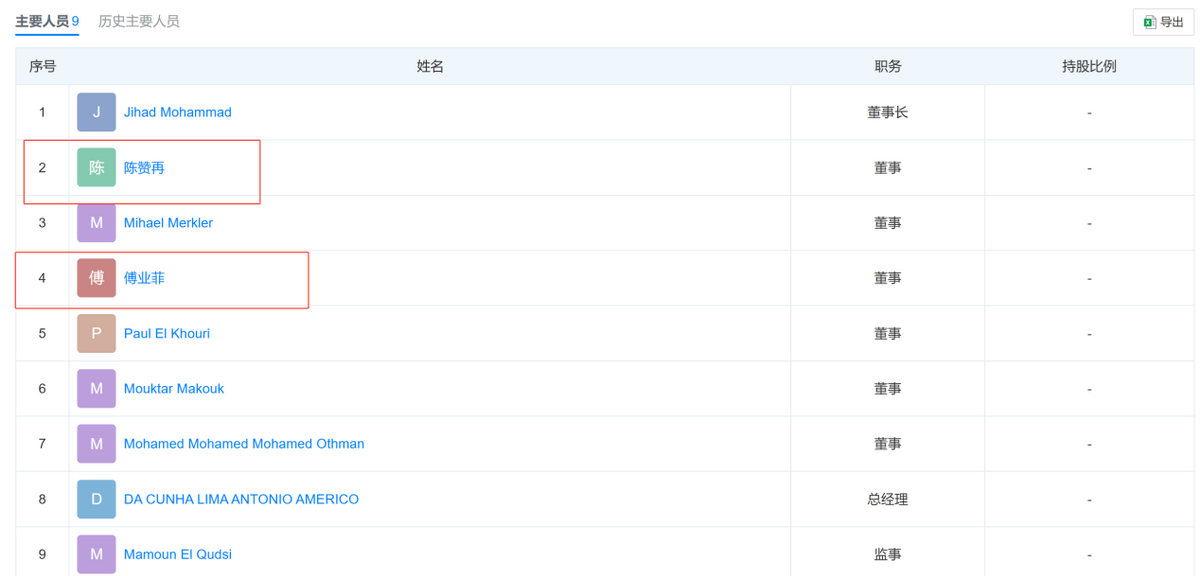
Task: Click shareholding dash in Jihad Mohammad row
Action: click(x=1089, y=113)
